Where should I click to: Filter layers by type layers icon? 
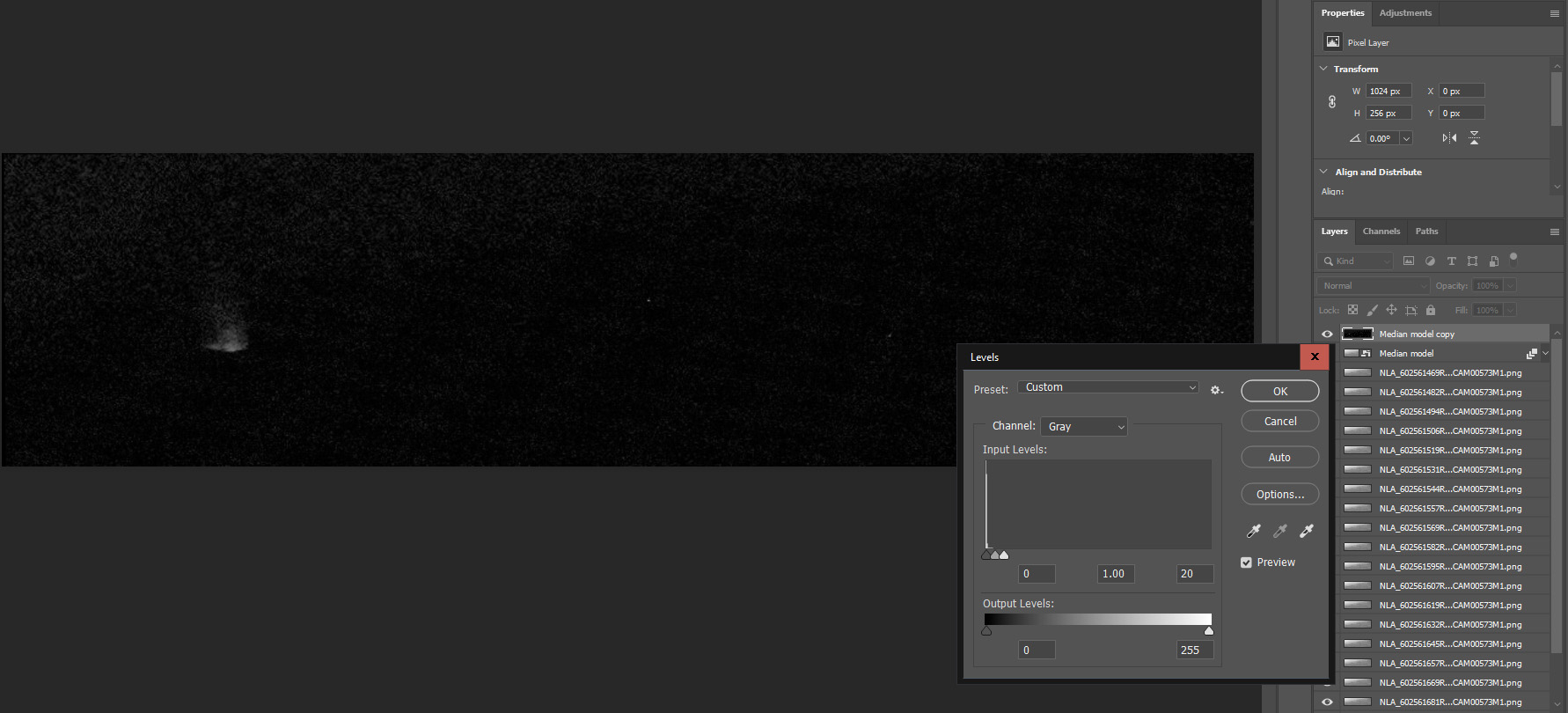[1451, 261]
